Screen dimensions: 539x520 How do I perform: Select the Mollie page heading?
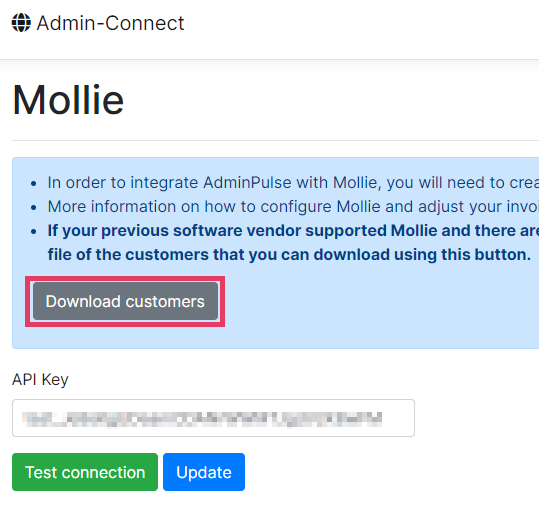[68, 100]
